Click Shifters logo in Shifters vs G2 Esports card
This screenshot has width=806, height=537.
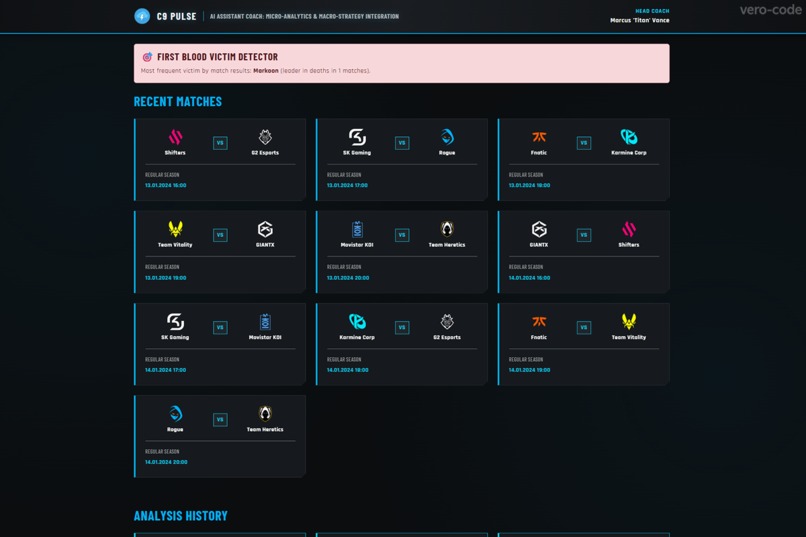(x=175, y=137)
